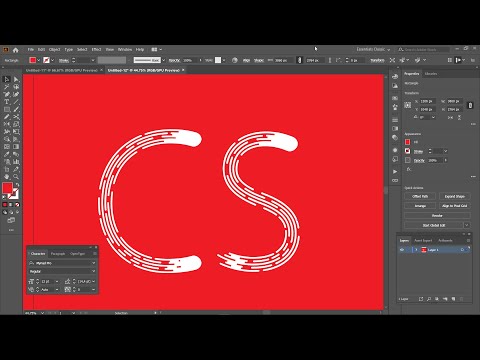The image size is (480, 360).
Task: Click the red fill color box in toolbar
Action: point(8,188)
